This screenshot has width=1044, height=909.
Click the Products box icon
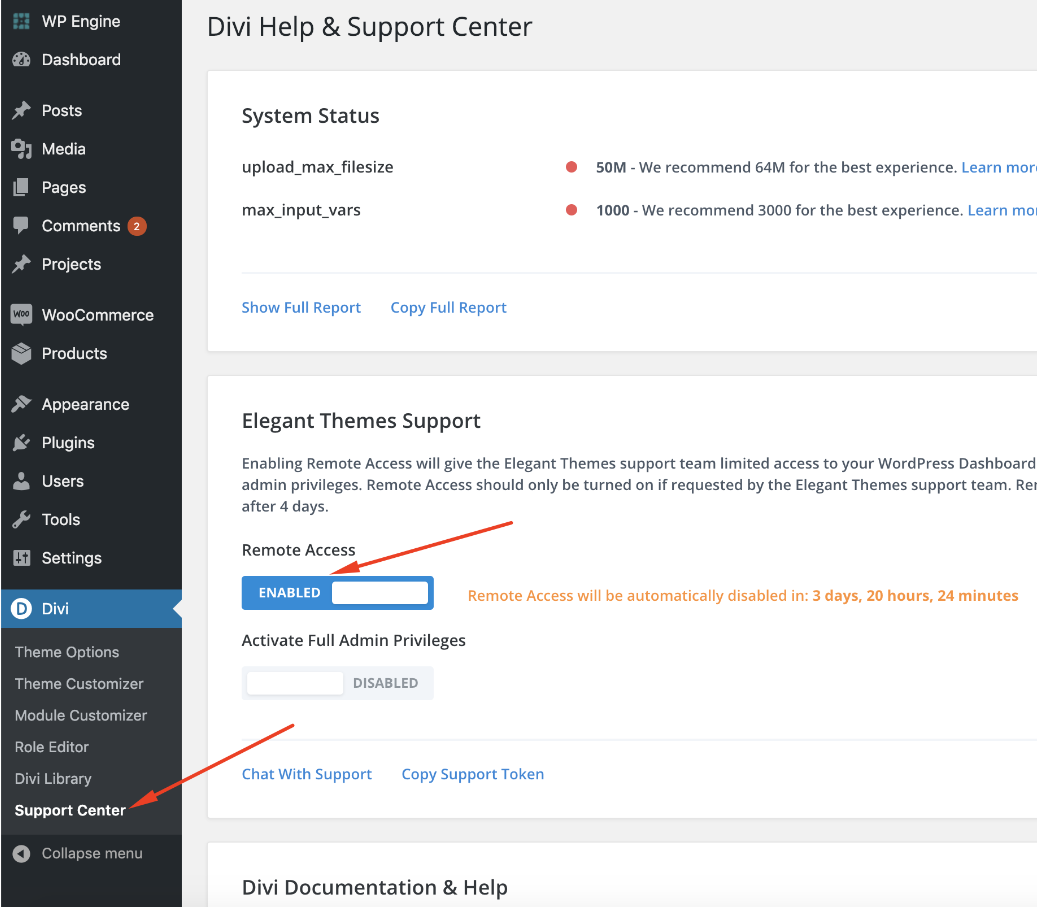[x=18, y=353]
